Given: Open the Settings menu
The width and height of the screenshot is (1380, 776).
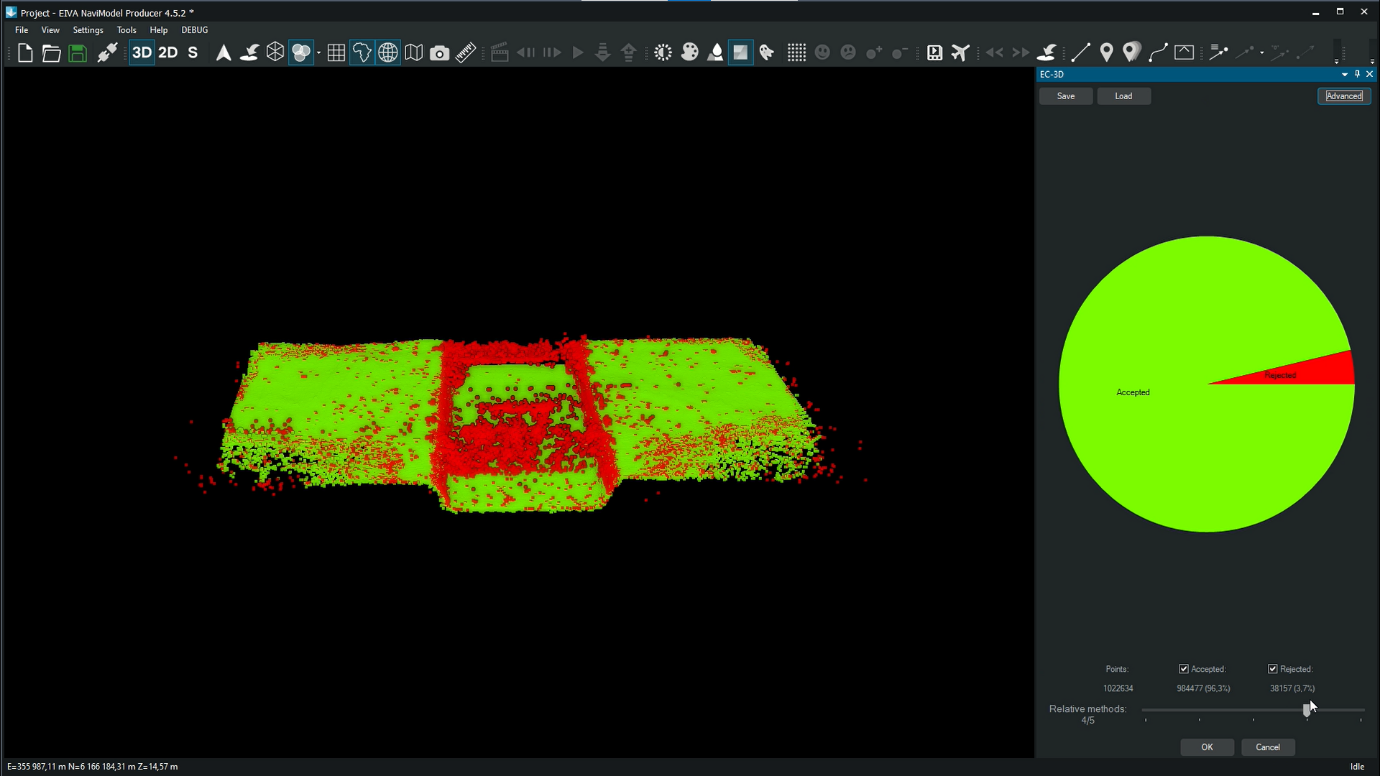Looking at the screenshot, I should pyautogui.click(x=88, y=30).
